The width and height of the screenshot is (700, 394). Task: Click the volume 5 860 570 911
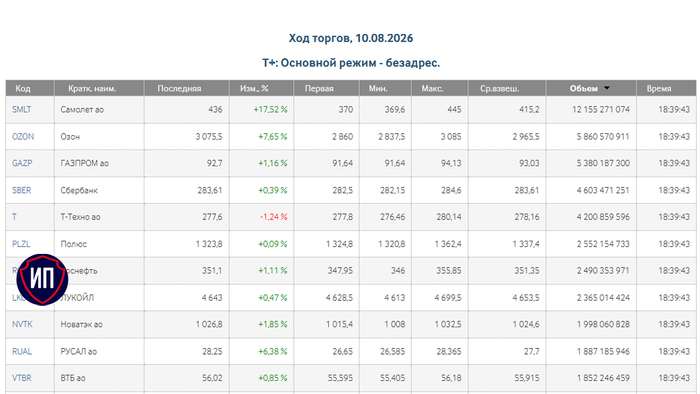pyautogui.click(x=603, y=137)
